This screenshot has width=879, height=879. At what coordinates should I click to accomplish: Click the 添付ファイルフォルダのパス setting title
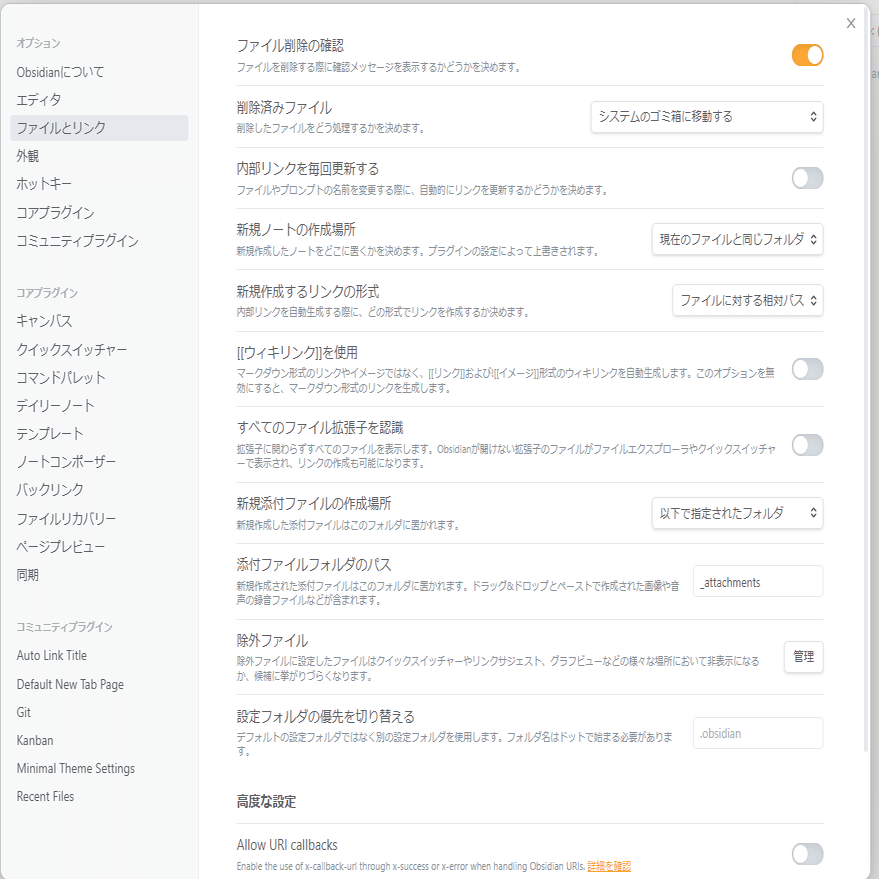(x=314, y=565)
